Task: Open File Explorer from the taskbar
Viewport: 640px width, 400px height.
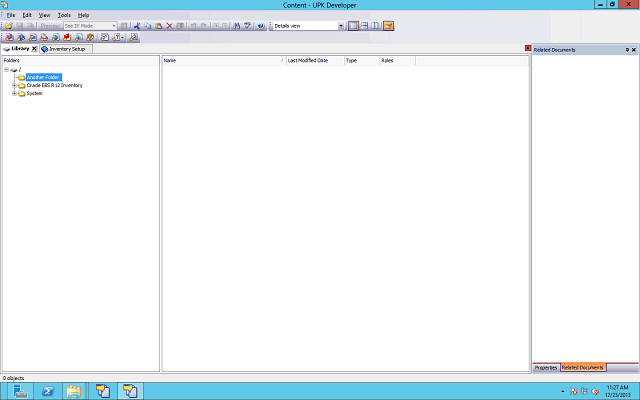Action: (x=74, y=391)
